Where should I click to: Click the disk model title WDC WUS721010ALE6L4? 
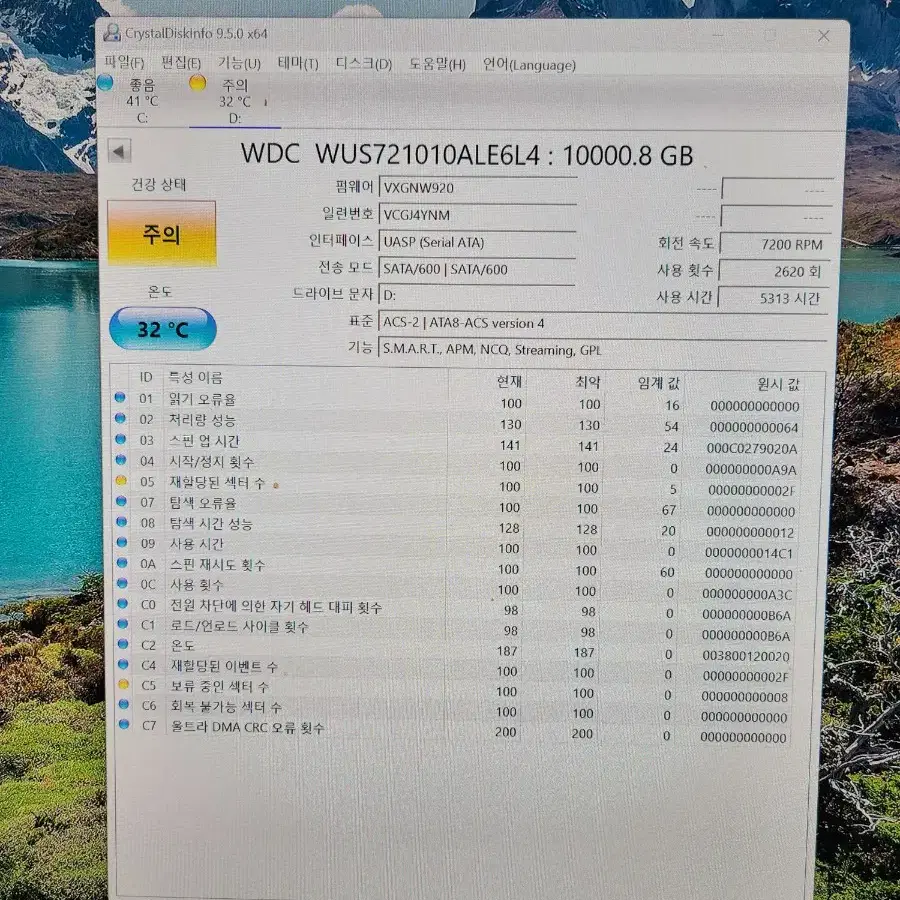click(x=390, y=154)
